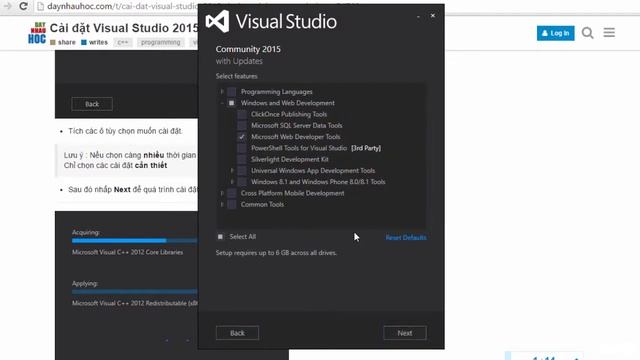
Task: Click "Setup requires up to 6 GB" text
Action: [x=276, y=253]
